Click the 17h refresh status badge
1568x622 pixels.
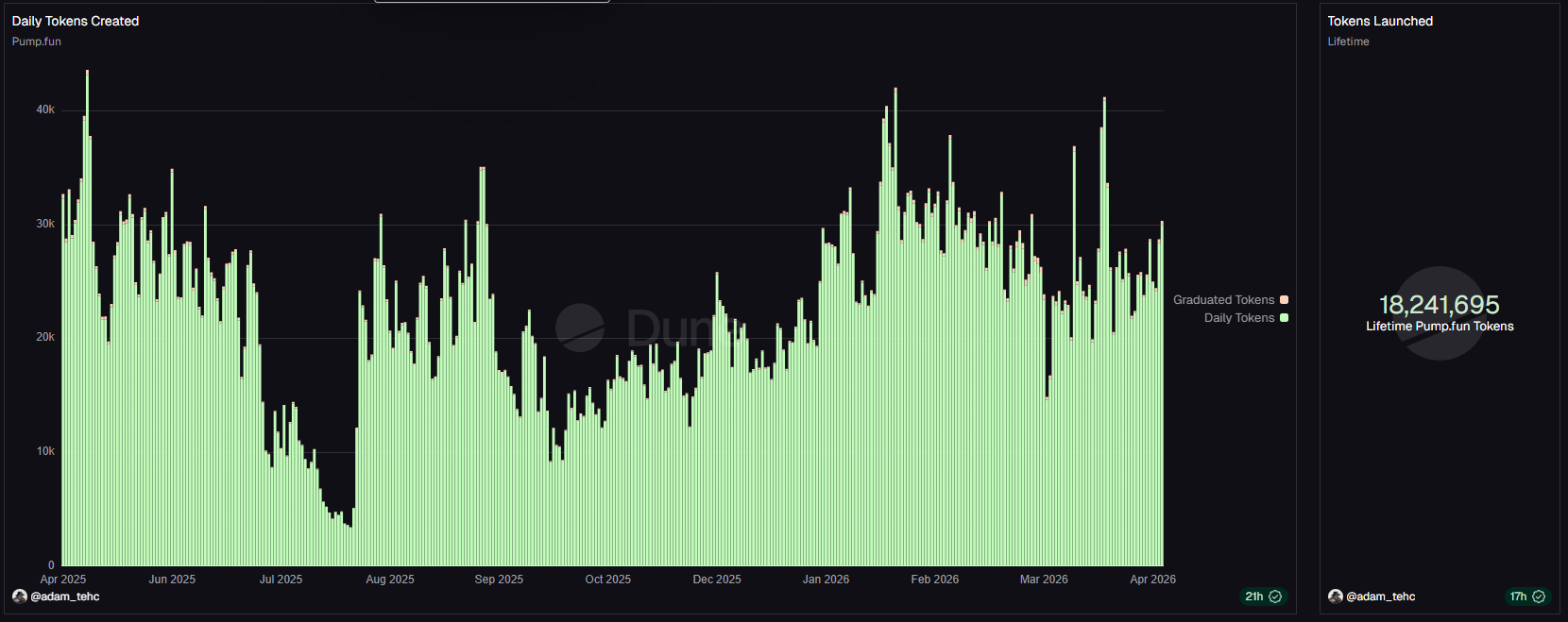point(1527,597)
